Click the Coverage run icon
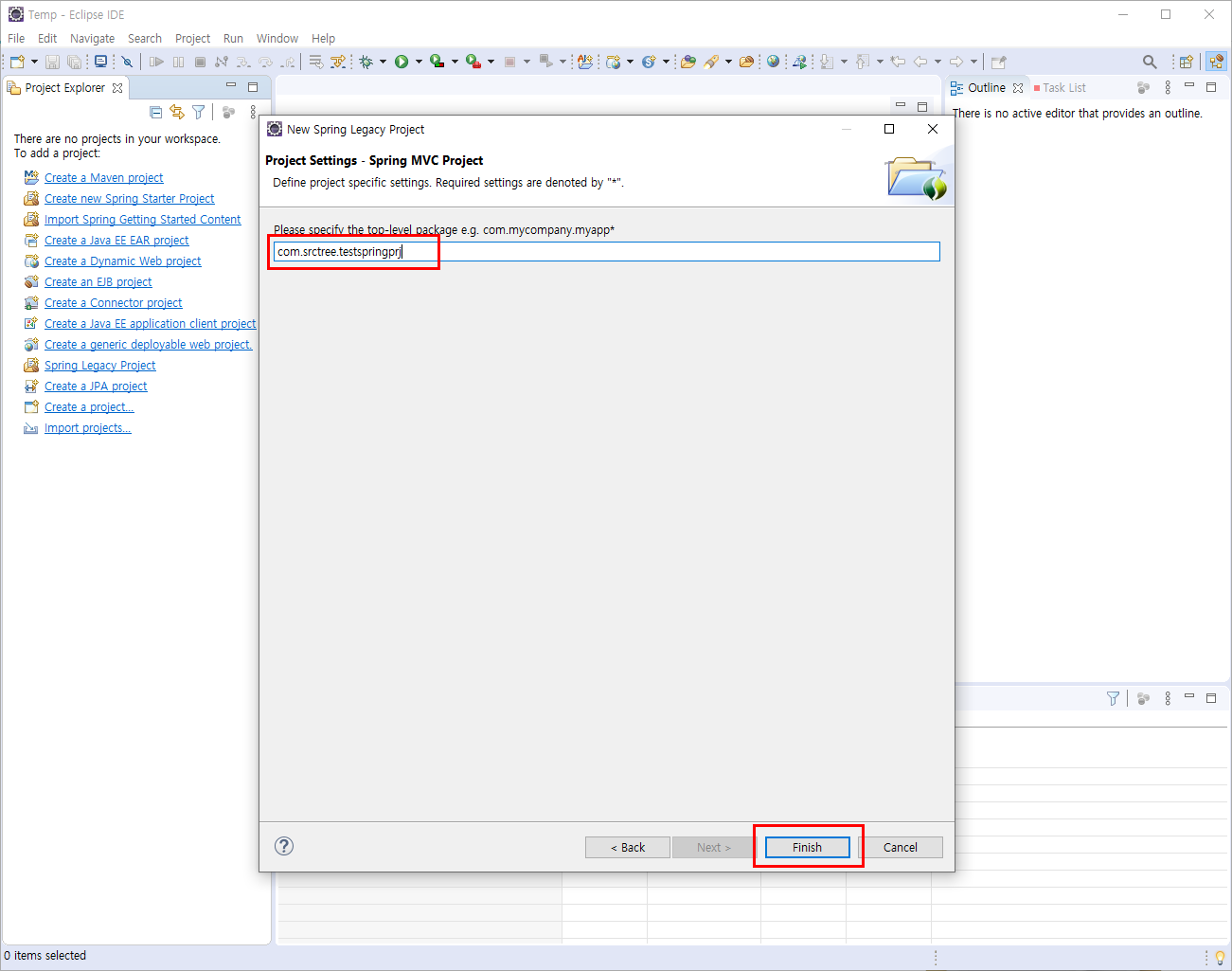Viewport: 1232px width, 971px height. coord(437,62)
